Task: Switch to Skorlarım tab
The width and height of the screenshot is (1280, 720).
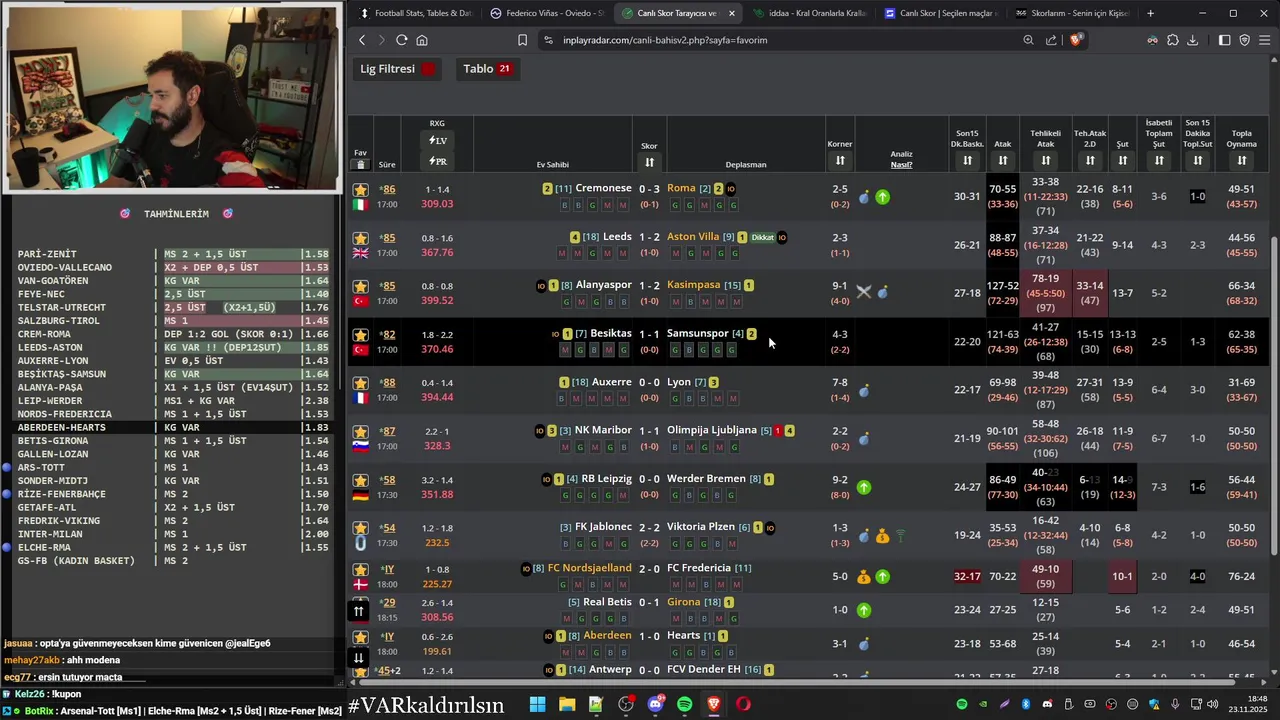Action: 1072,13
